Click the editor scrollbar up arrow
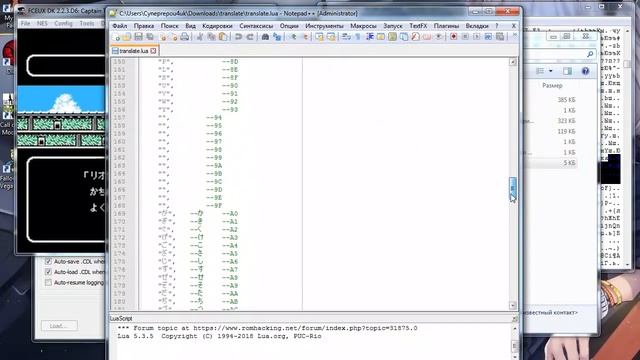Screen dimensions: 640x360 click(x=513, y=62)
